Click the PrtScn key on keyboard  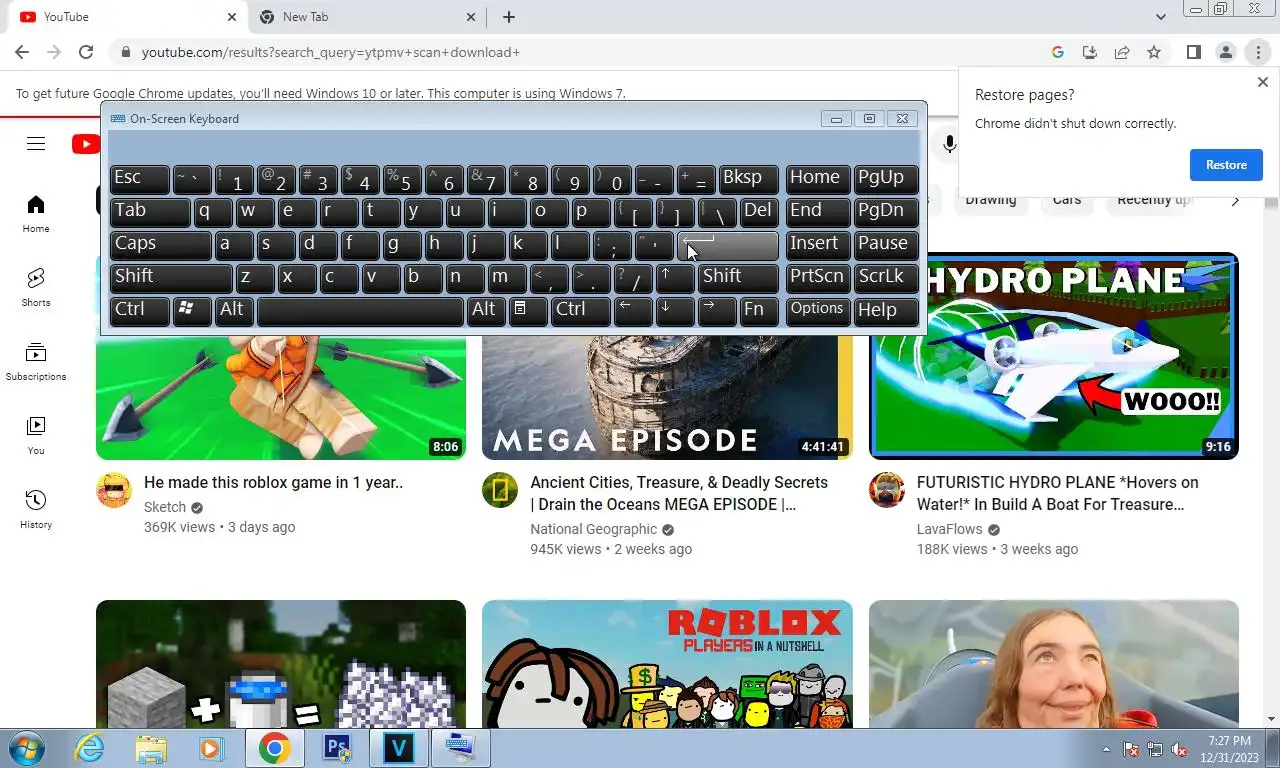pos(818,278)
